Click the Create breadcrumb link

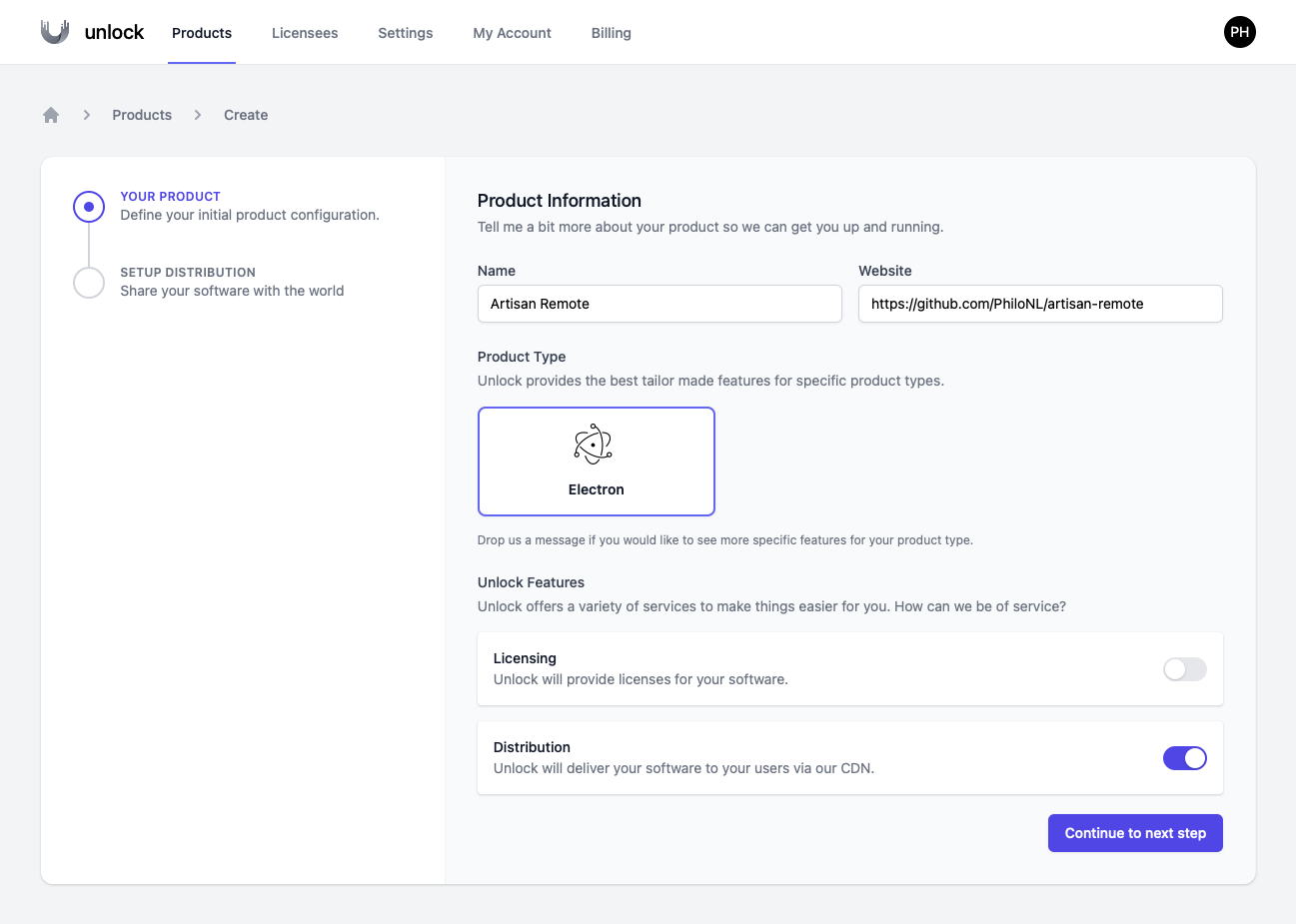click(246, 115)
